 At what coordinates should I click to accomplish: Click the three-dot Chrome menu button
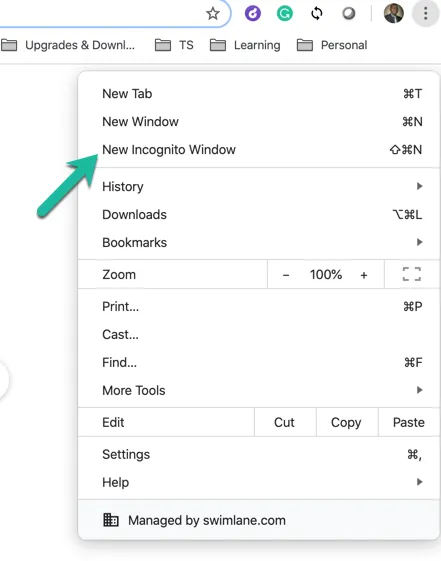[x=426, y=14]
